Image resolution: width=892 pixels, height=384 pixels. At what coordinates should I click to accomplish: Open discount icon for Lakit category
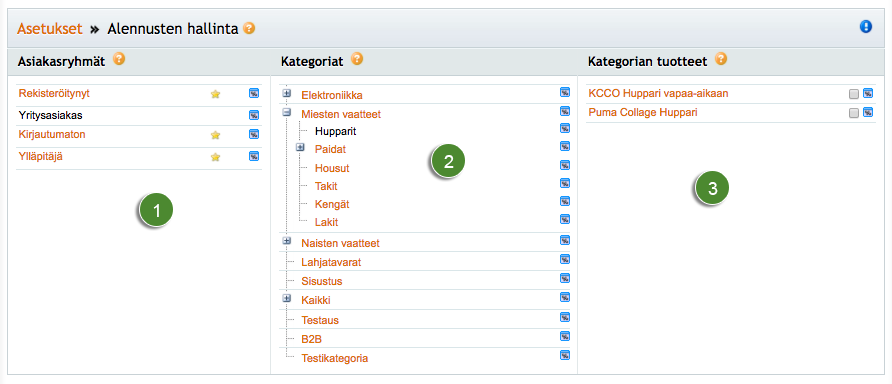tap(565, 219)
